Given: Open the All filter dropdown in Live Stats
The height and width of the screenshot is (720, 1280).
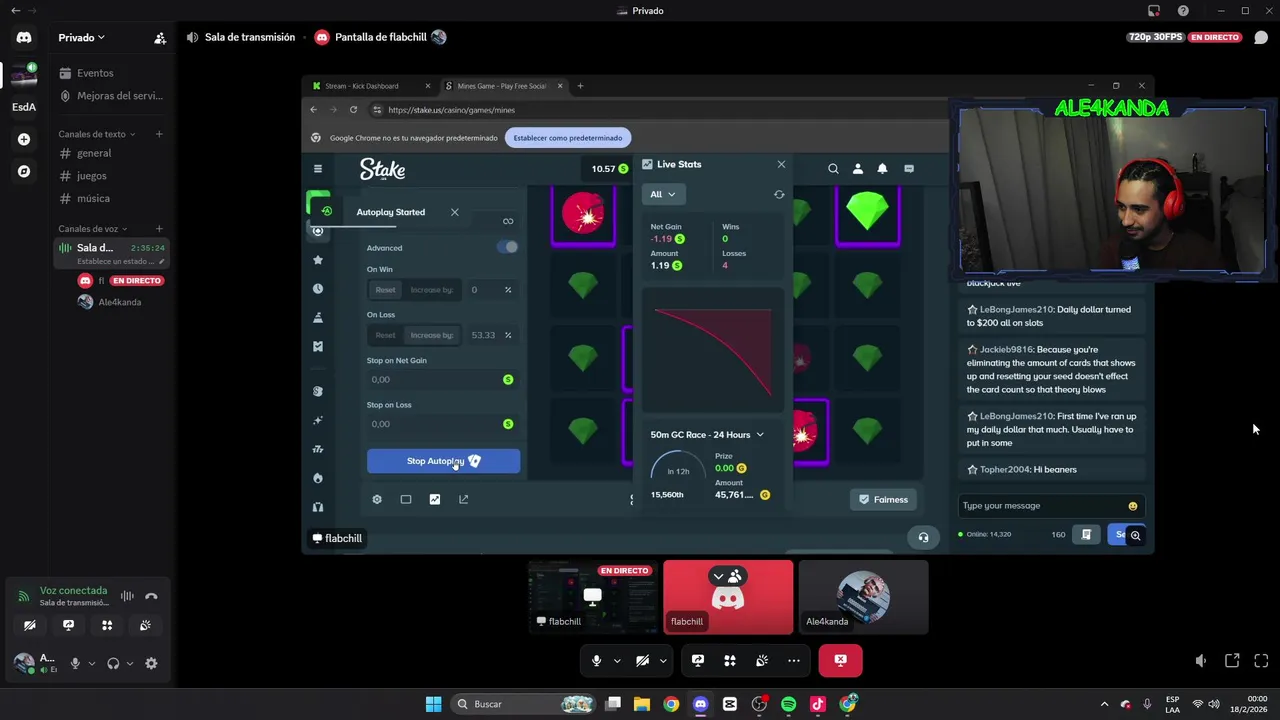Looking at the screenshot, I should point(662,194).
